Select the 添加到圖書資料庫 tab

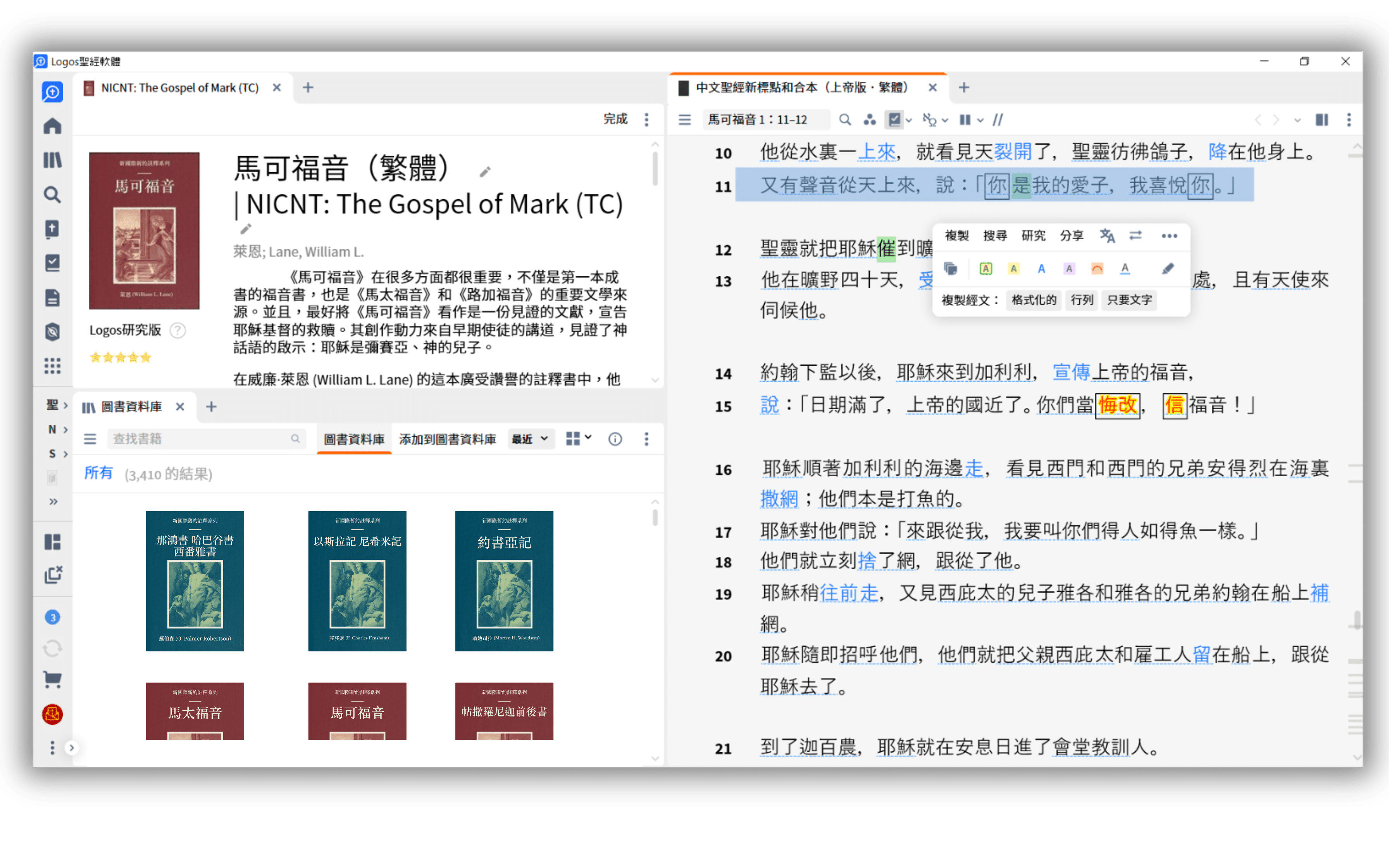point(447,439)
